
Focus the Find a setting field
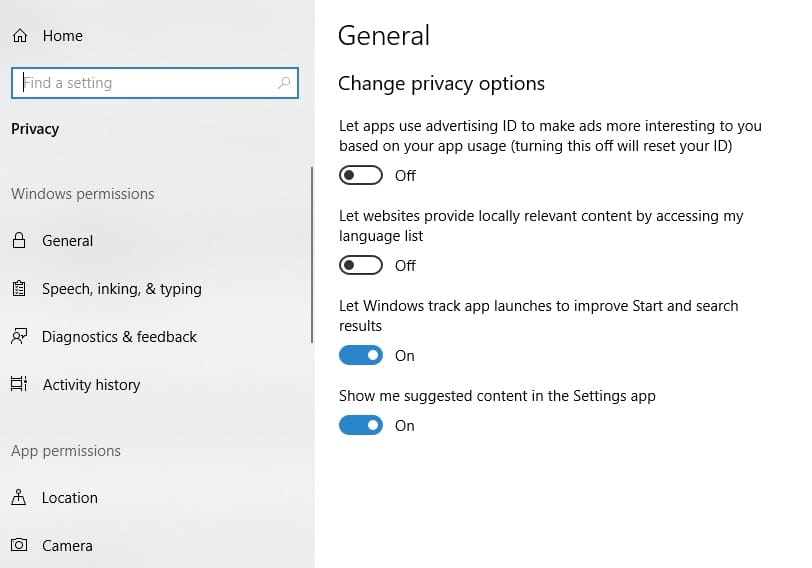[x=155, y=83]
